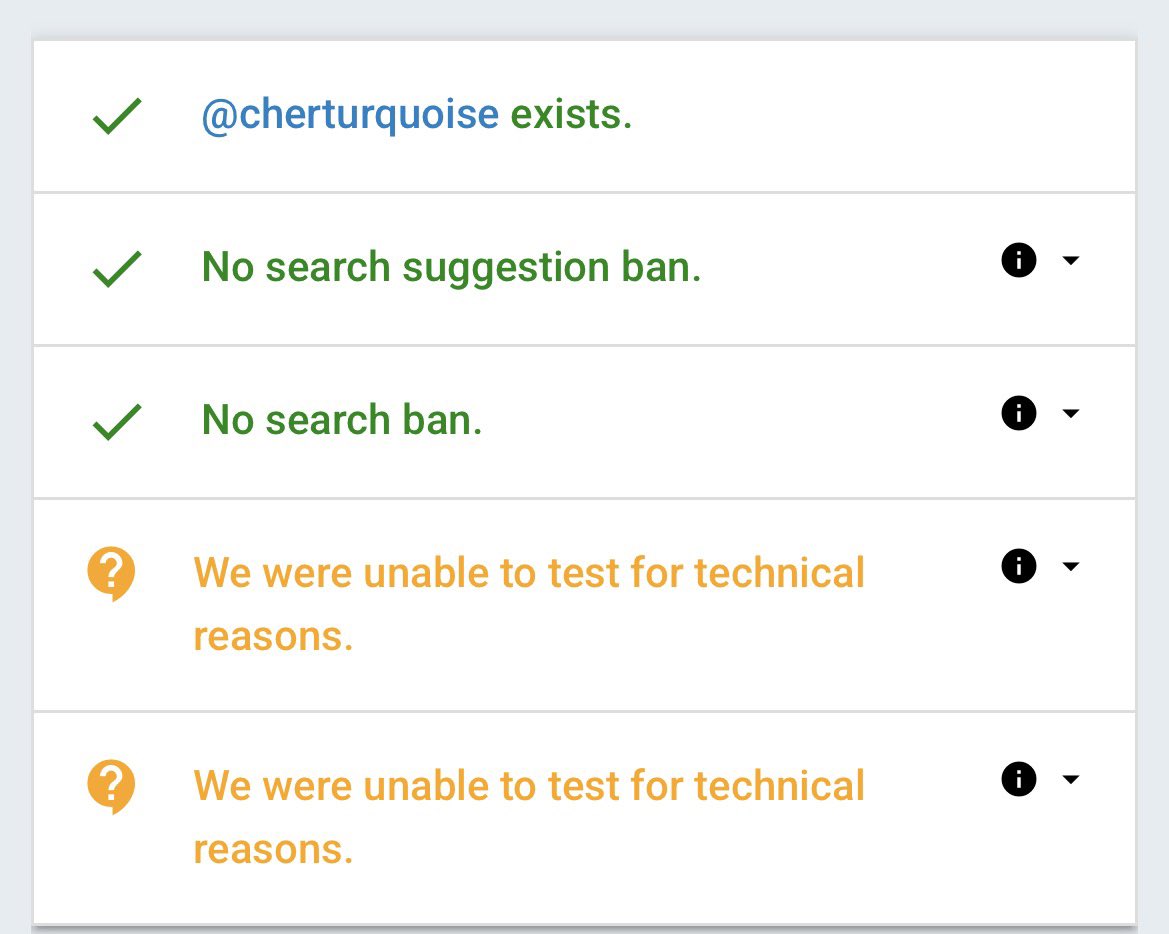Click the orange question icon in the last result

tap(111, 788)
